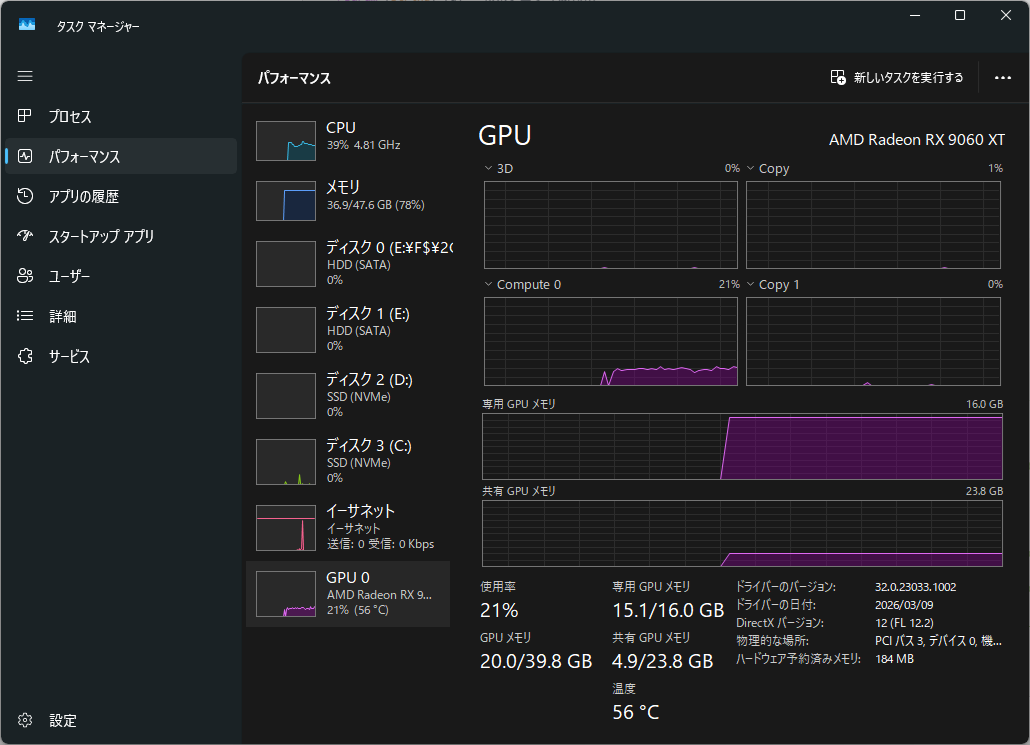
Task: Switch to the ユーザー page
Action: pyautogui.click(x=121, y=276)
